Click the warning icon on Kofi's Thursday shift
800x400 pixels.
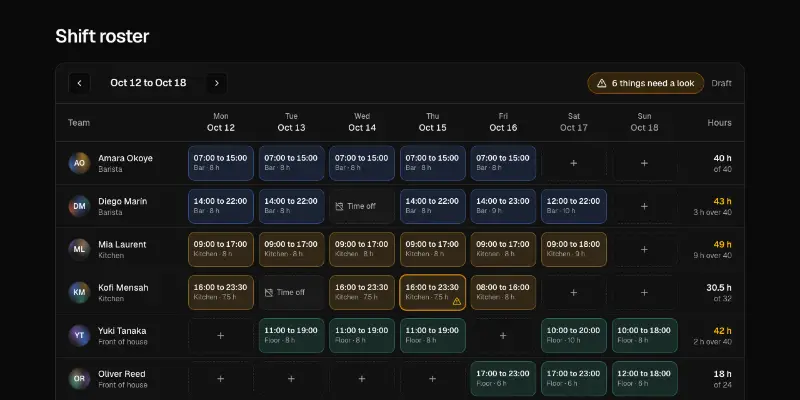point(457,302)
